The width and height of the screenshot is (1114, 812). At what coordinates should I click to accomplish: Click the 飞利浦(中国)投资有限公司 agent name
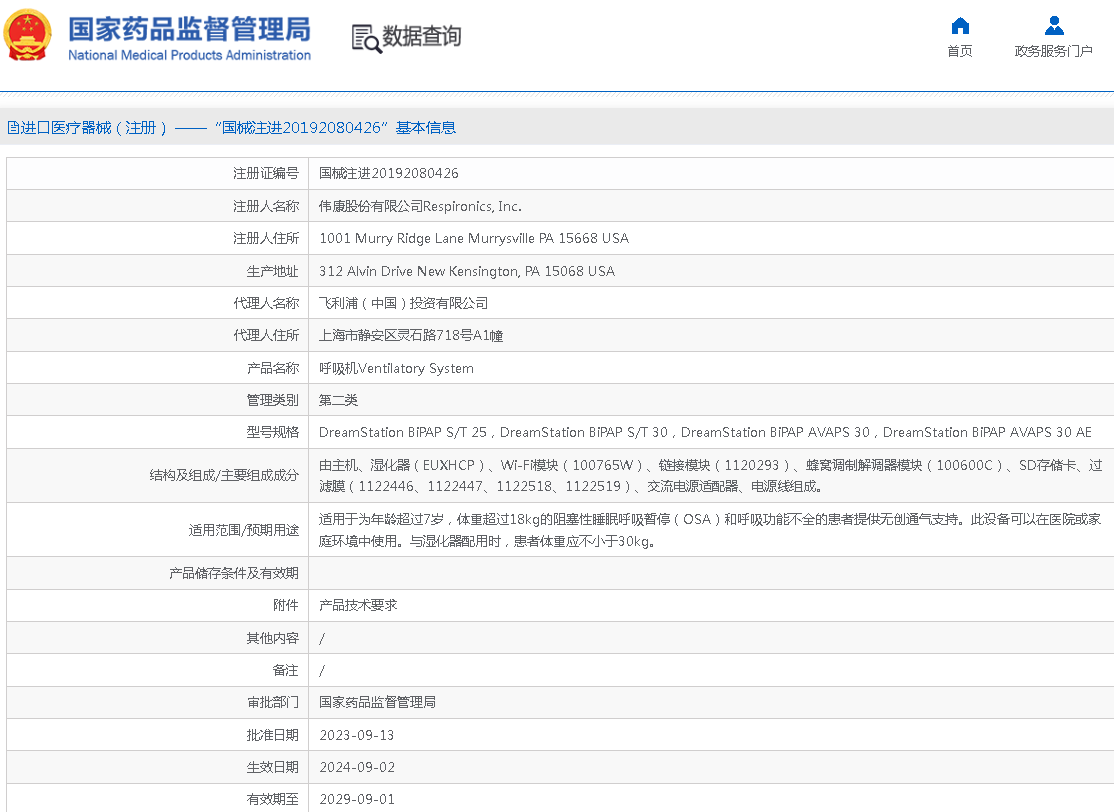tap(403, 303)
